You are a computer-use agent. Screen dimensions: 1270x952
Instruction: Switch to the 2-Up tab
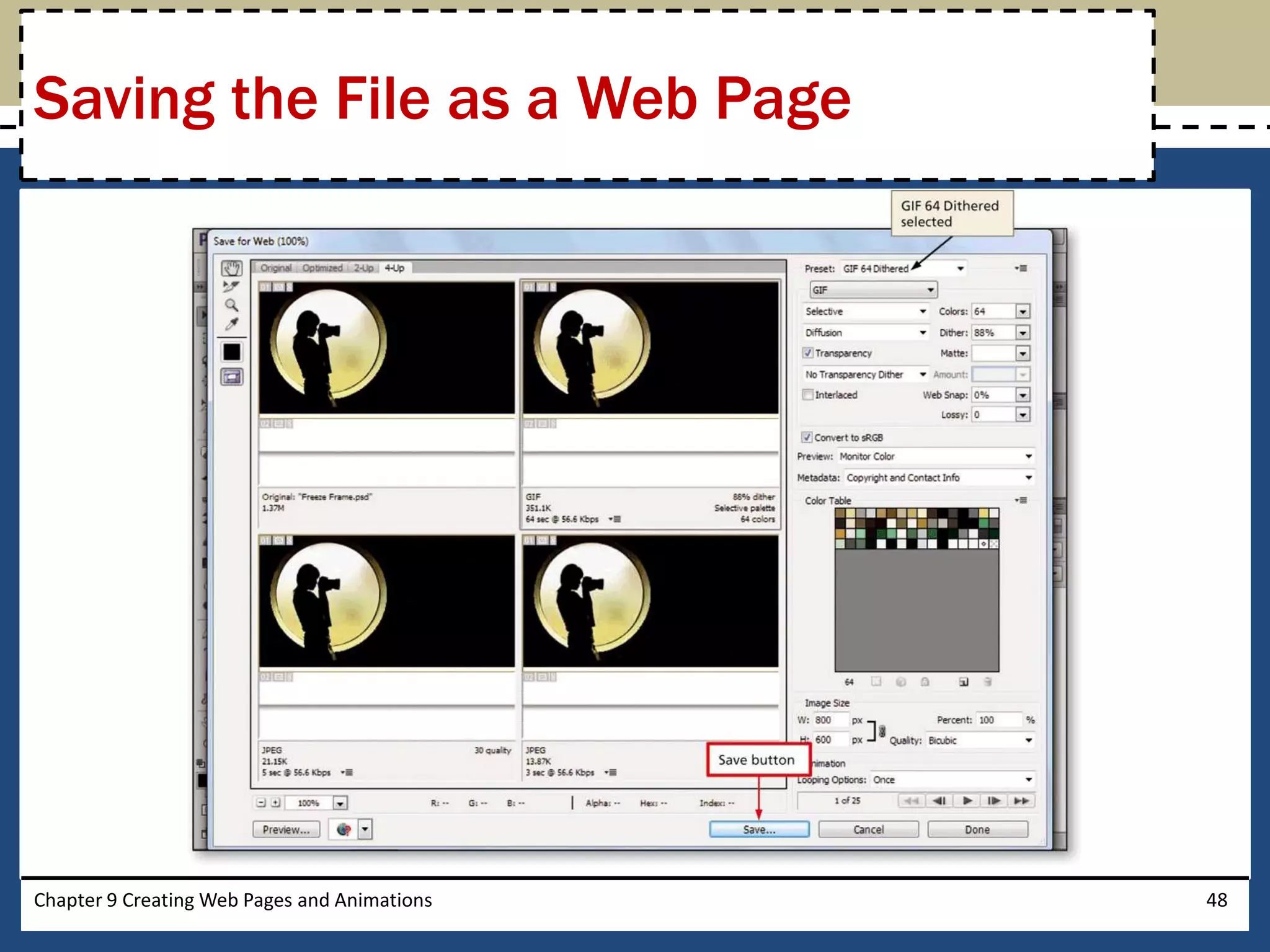pyautogui.click(x=363, y=268)
